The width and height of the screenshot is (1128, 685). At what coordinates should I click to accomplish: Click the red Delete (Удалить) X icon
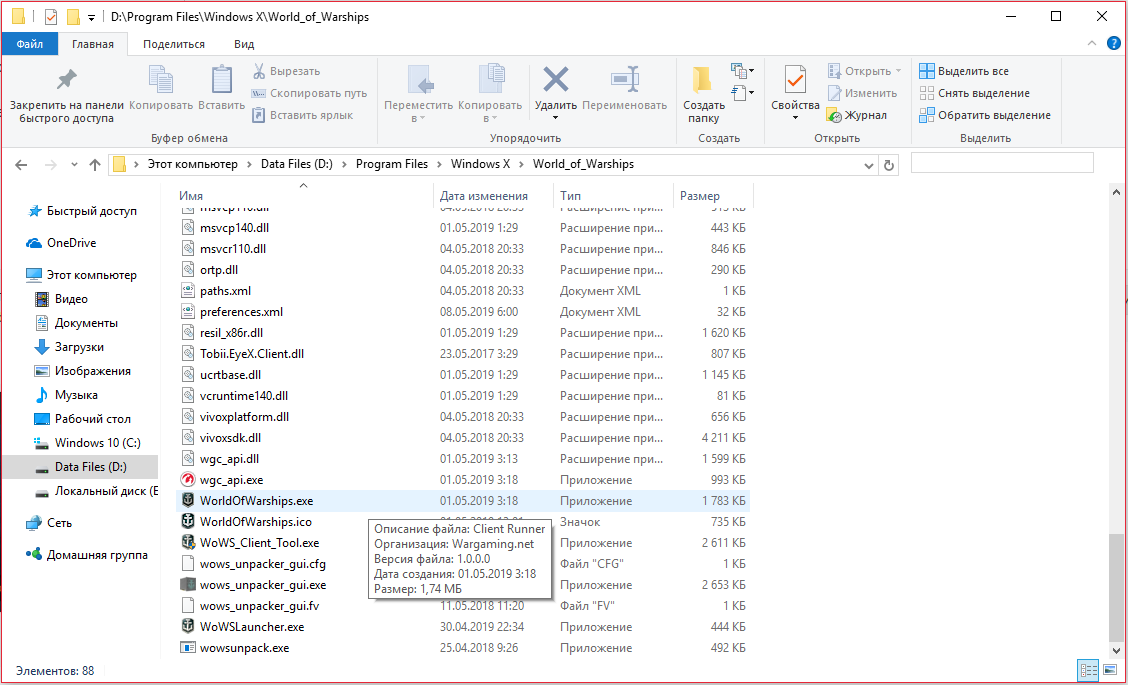click(x=555, y=79)
